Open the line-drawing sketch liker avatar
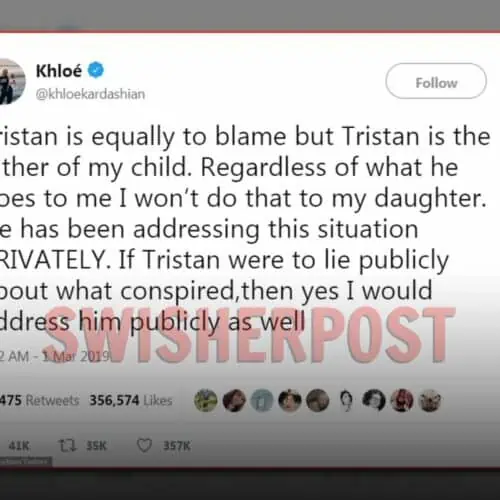The image size is (500, 500). coord(346,400)
